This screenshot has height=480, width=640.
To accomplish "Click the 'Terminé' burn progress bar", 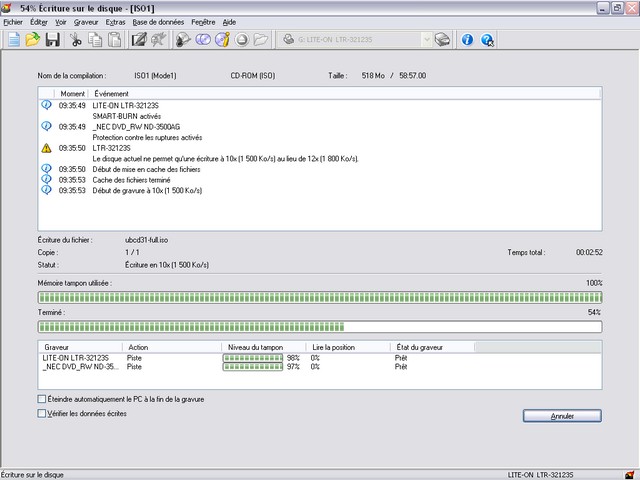I will click(x=319, y=326).
